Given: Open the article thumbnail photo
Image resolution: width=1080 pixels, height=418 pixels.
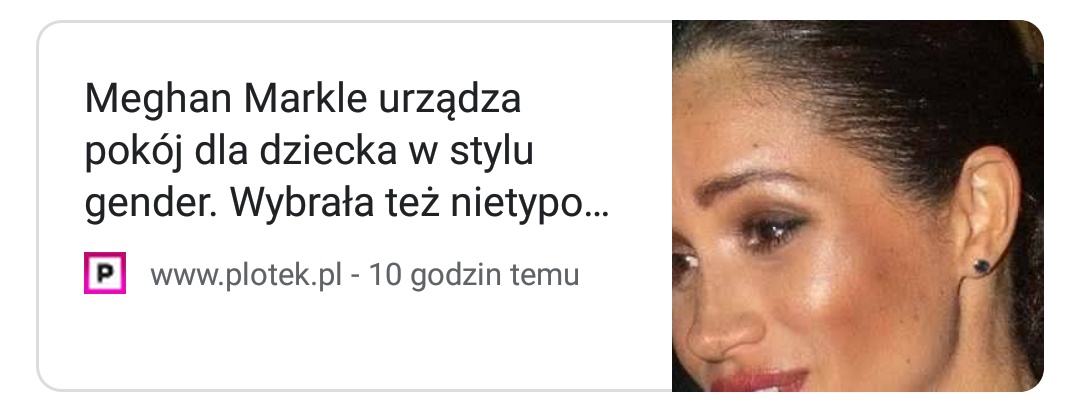Looking at the screenshot, I should pos(858,206).
